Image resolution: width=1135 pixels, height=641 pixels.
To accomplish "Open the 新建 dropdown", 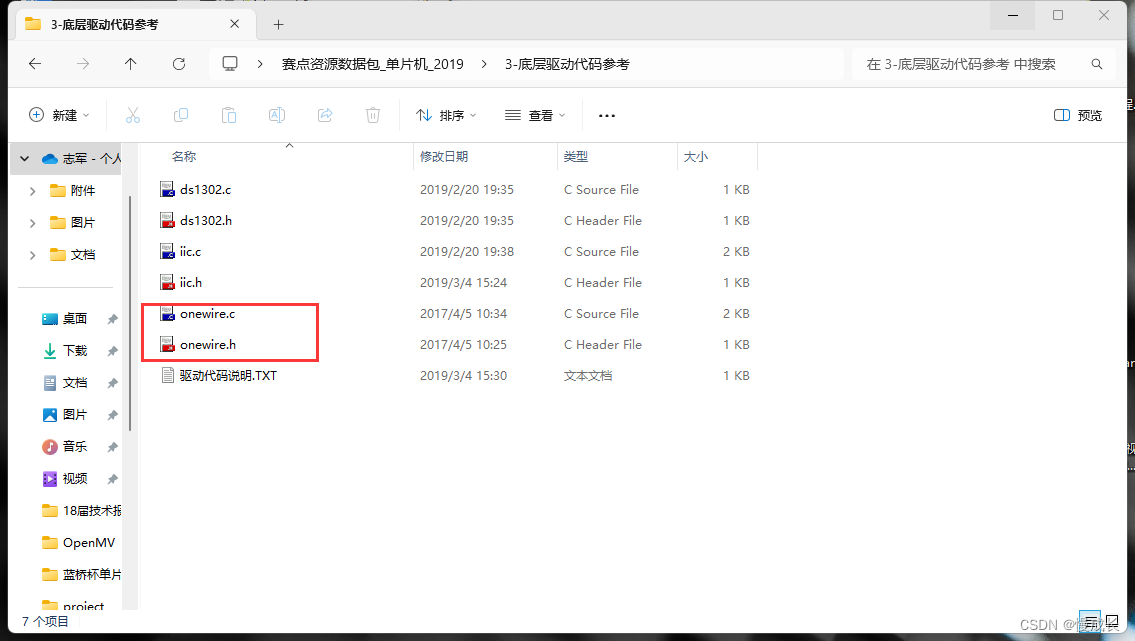I will (x=59, y=115).
